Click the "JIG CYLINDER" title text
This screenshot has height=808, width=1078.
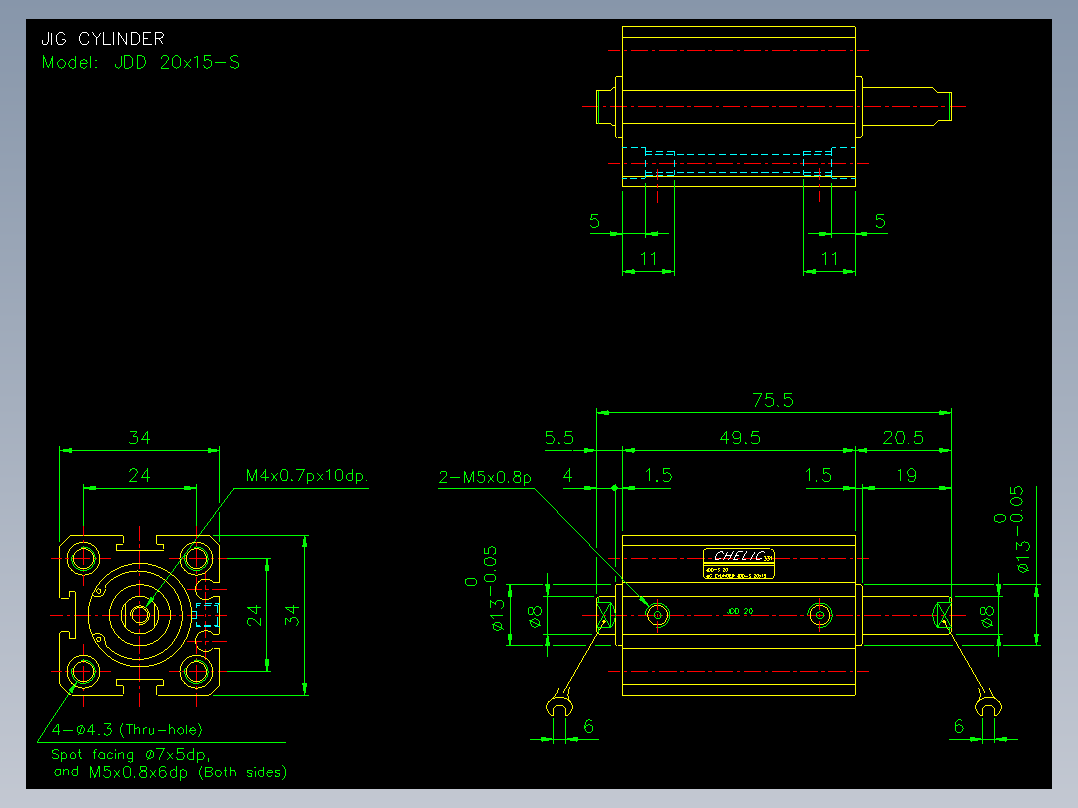click(x=103, y=39)
